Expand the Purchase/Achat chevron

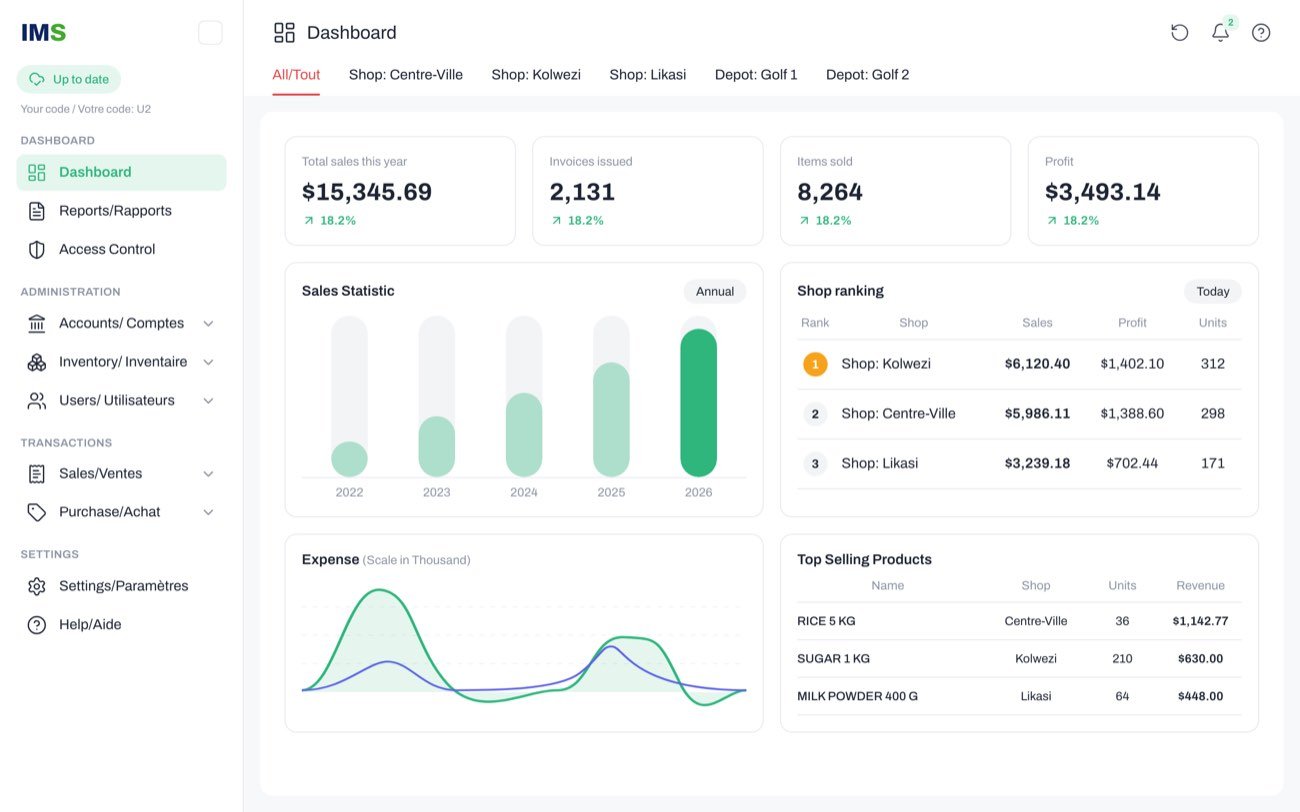coord(208,512)
